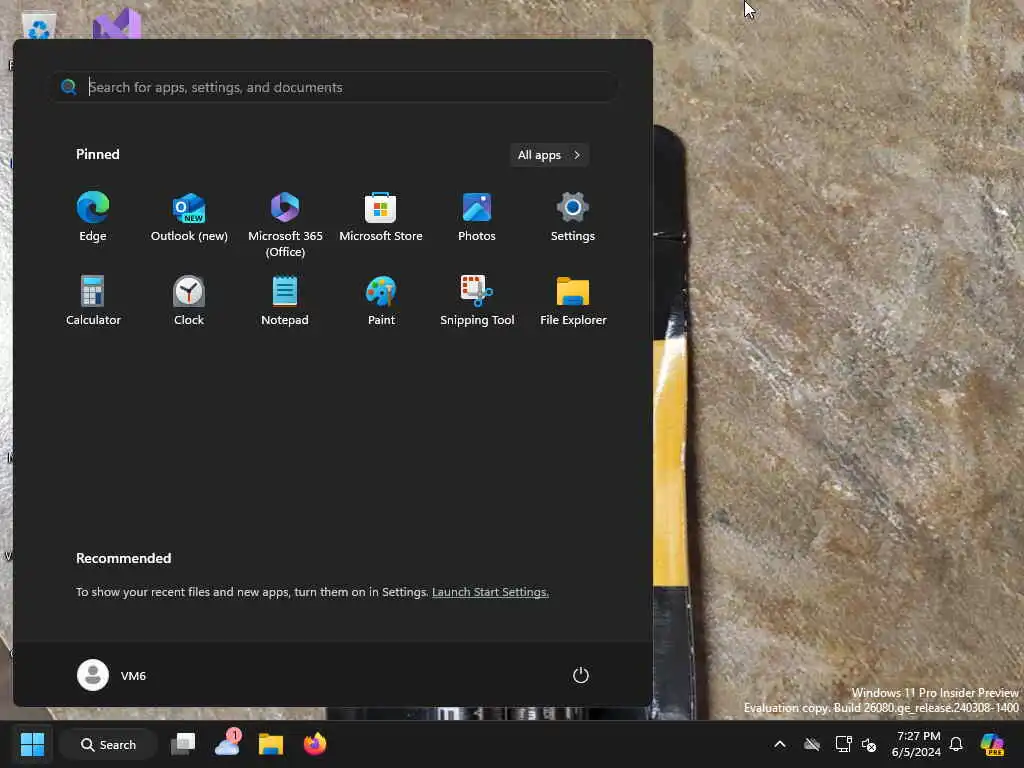
Task: Open the clock showing 7:27 PM
Action: coord(916,744)
